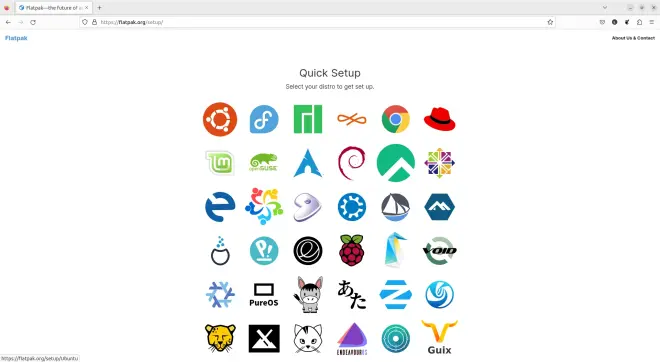660x362 pixels.
Task: Choose the Red Hat fedora logo
Action: [439, 119]
